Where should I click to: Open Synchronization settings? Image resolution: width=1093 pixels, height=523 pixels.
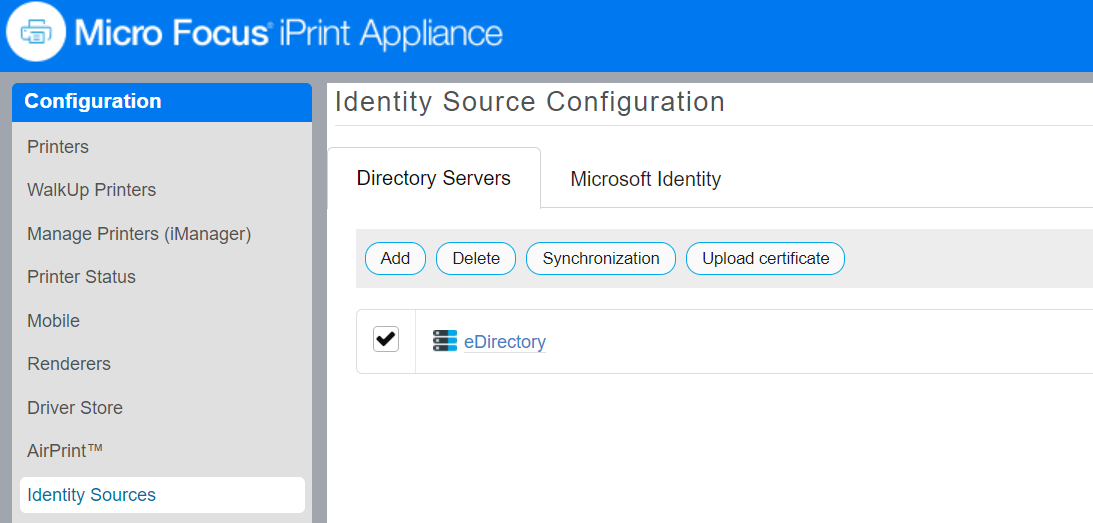tap(600, 258)
